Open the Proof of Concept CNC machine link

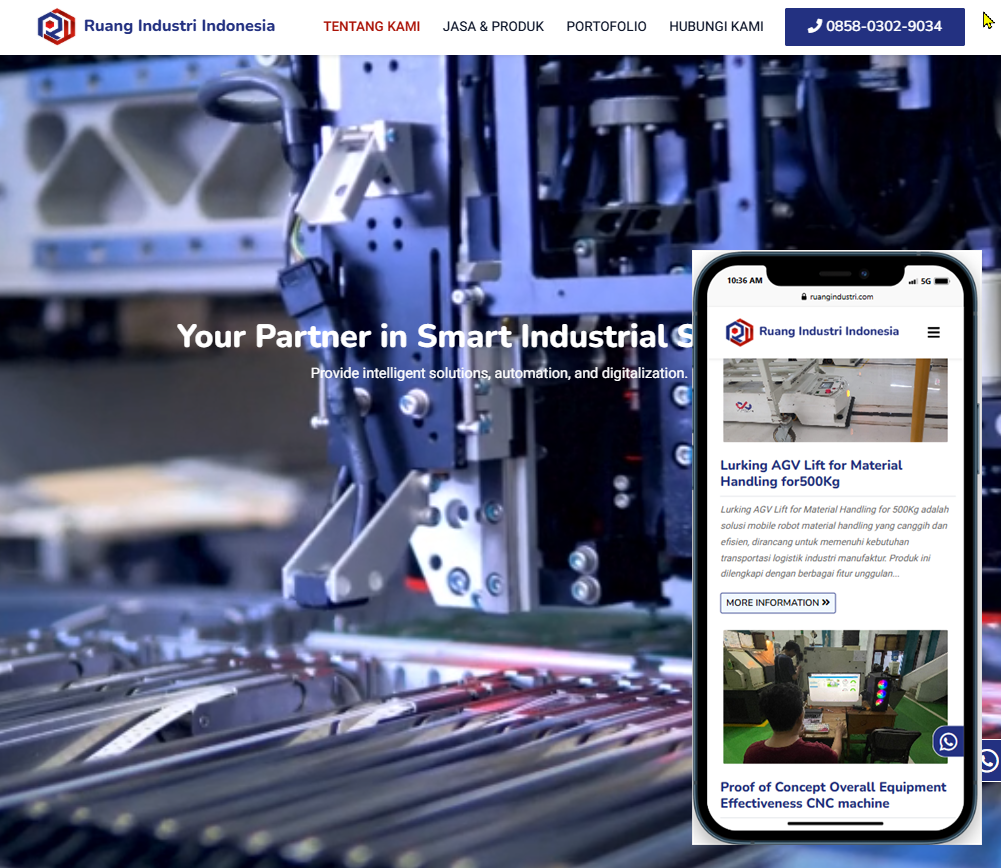(x=833, y=795)
